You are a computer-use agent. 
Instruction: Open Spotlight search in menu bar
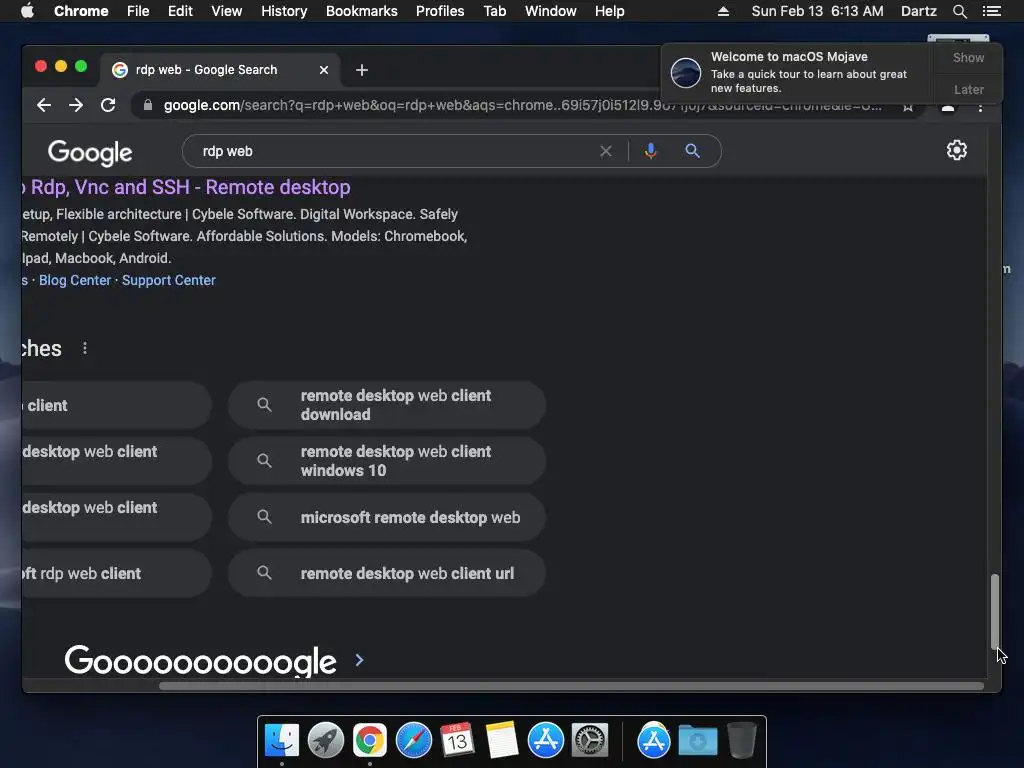click(x=960, y=11)
